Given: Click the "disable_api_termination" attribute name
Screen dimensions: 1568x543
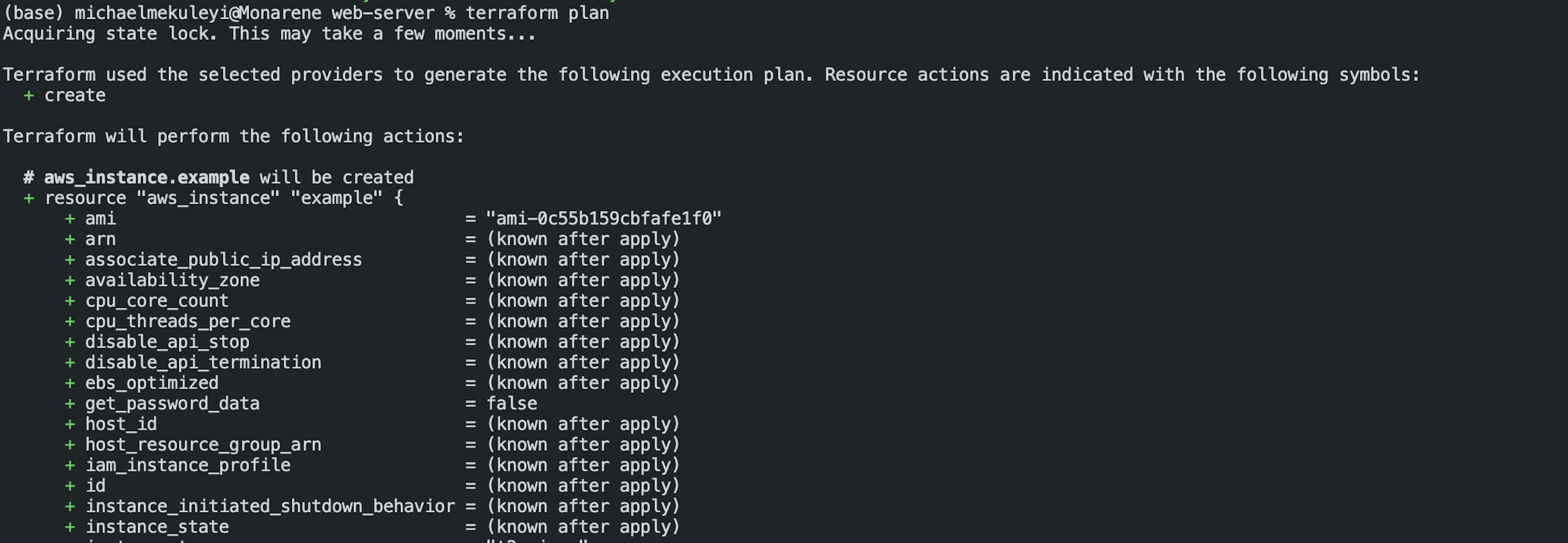Looking at the screenshot, I should pyautogui.click(x=203, y=362).
